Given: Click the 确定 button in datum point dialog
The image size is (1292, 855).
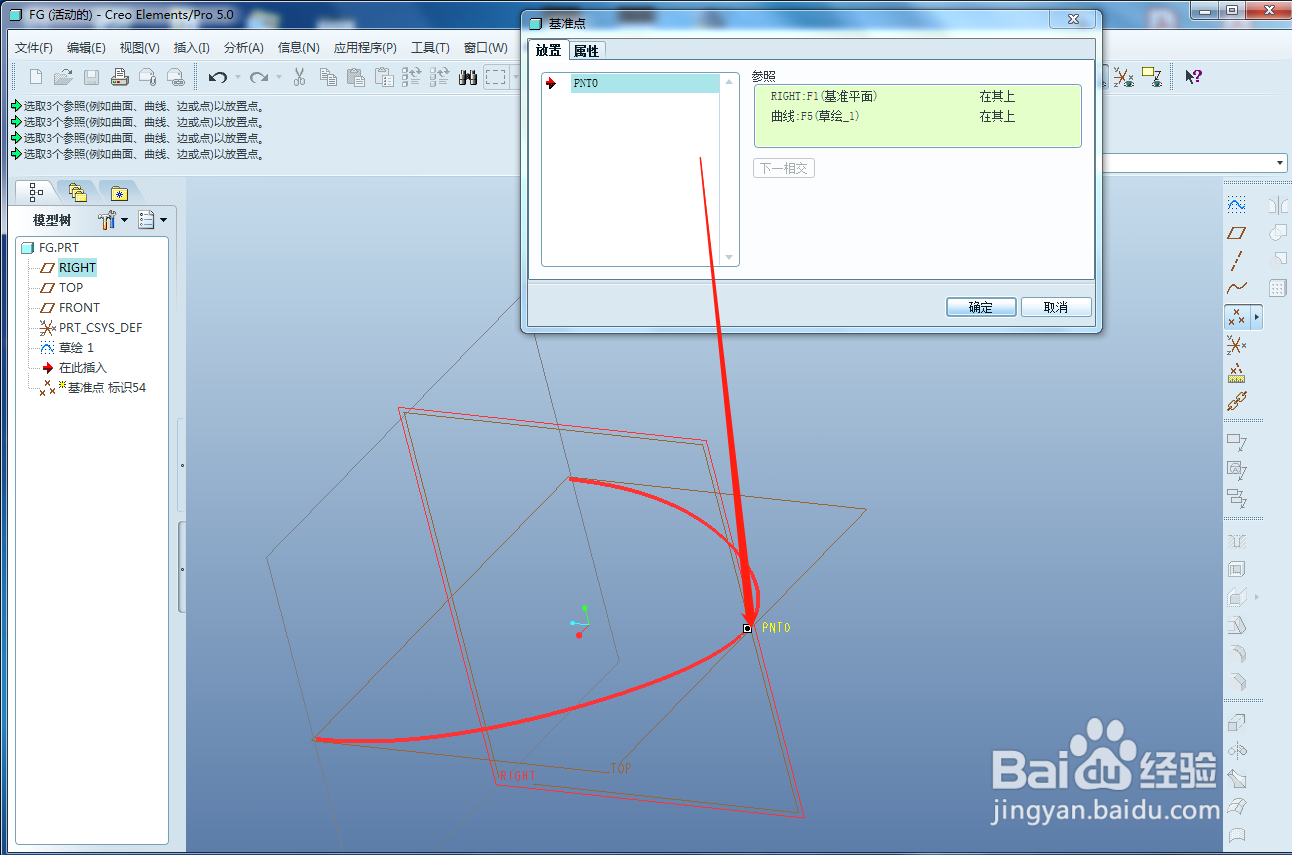Looking at the screenshot, I should pos(981,307).
